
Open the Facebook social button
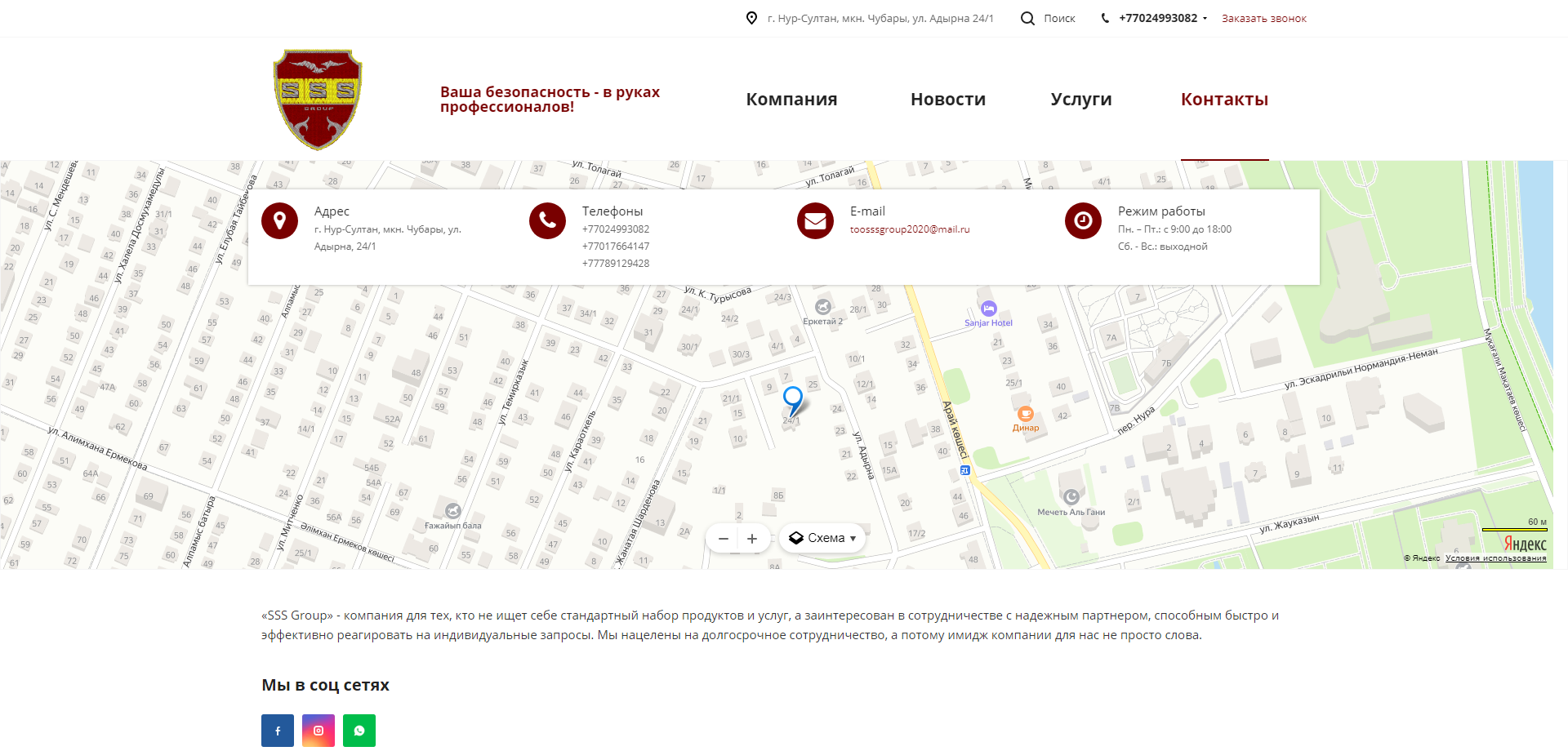click(x=278, y=731)
